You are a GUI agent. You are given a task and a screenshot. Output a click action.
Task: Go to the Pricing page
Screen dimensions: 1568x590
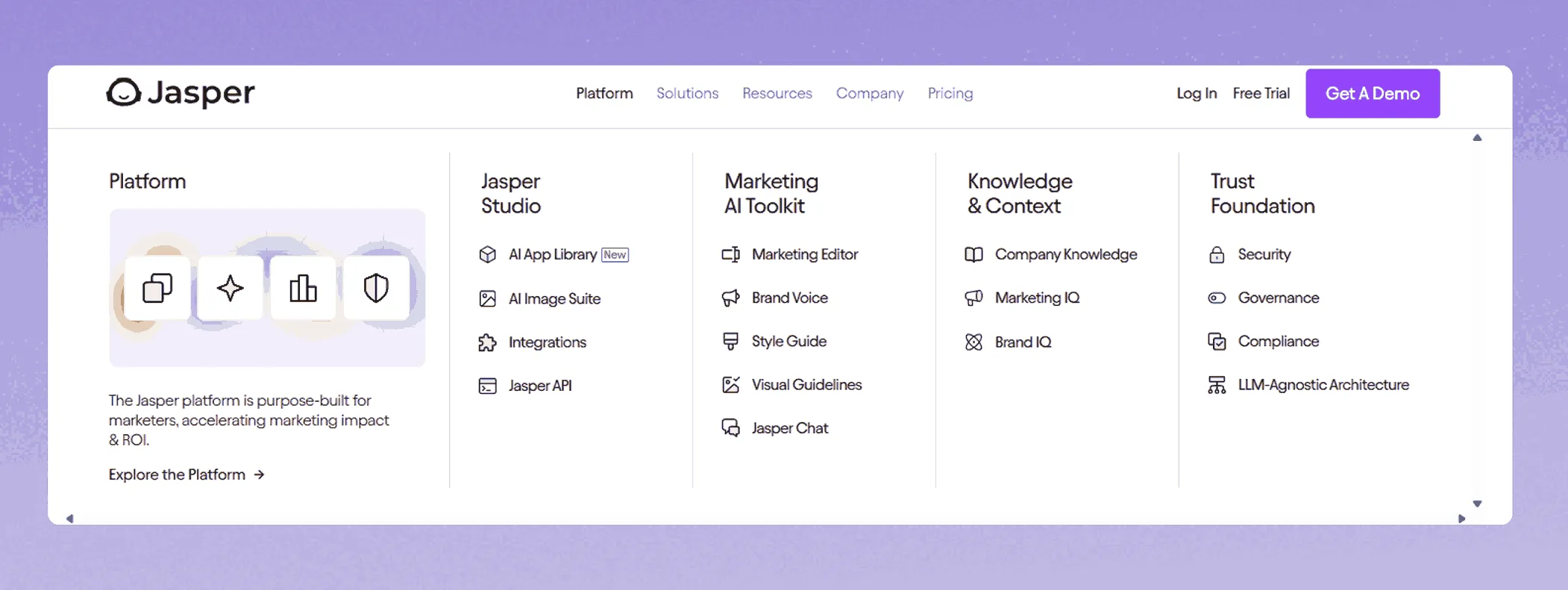coord(950,93)
